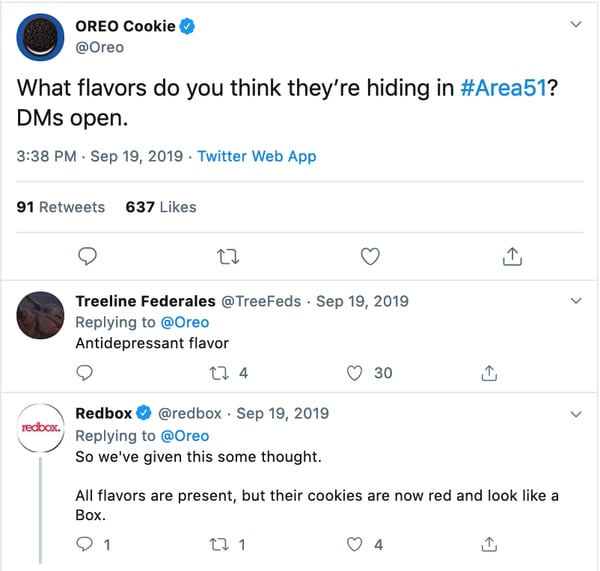Screen dimensions: 600x571
Task: Like Redbox's reply tweet
Action: 354,545
